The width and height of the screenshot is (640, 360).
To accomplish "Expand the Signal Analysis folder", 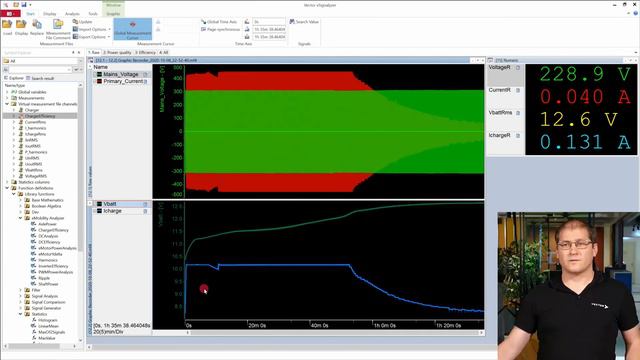I will click(x=20, y=296).
